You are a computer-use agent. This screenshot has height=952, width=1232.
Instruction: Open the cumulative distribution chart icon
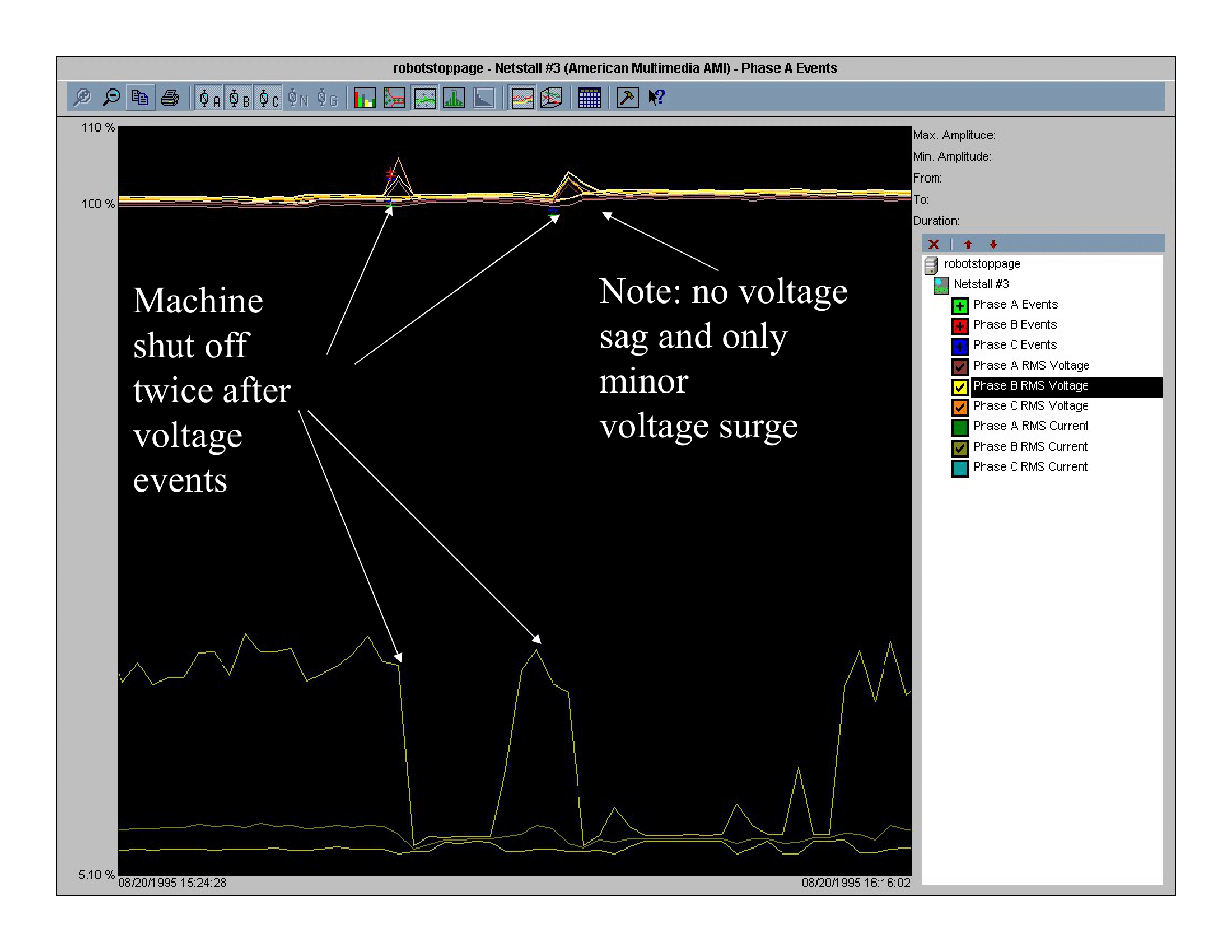tap(484, 99)
